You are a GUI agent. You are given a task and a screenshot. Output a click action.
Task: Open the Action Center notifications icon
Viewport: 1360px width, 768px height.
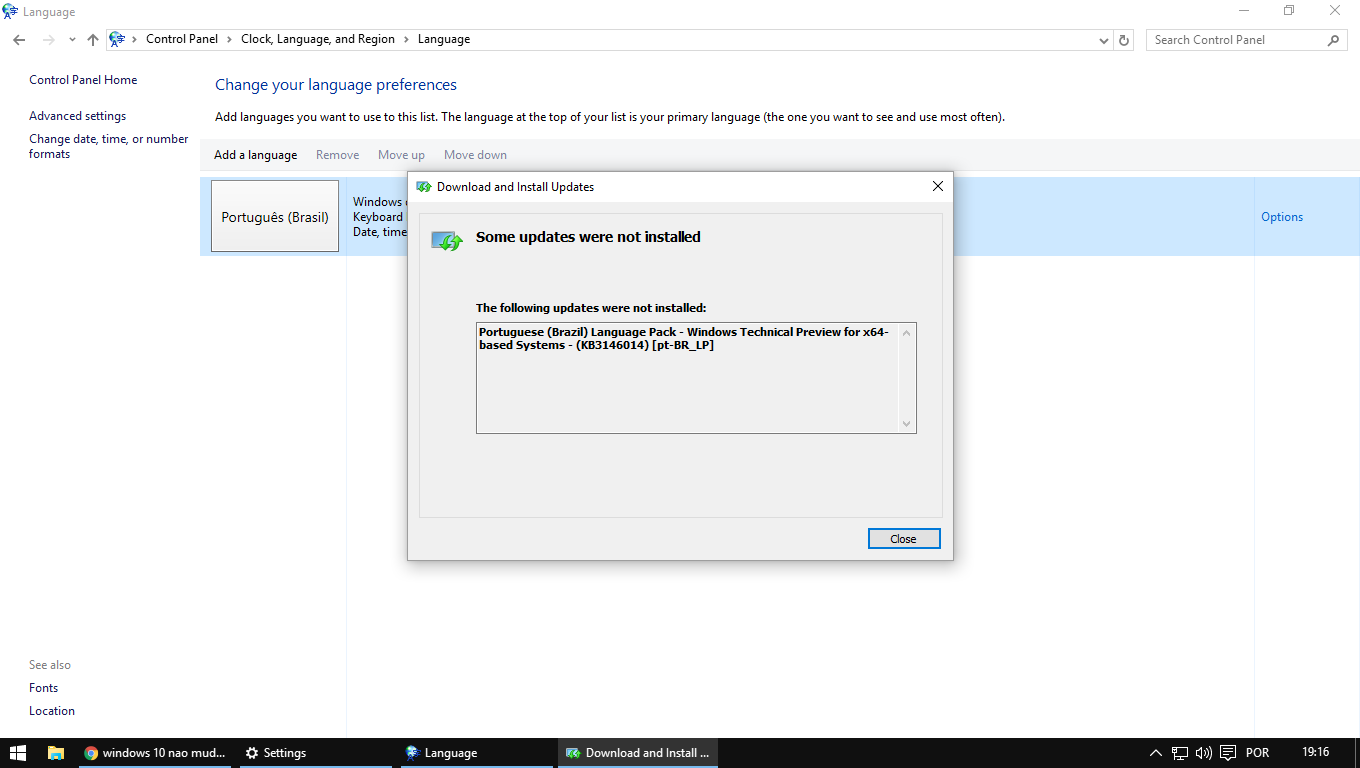pos(1227,753)
